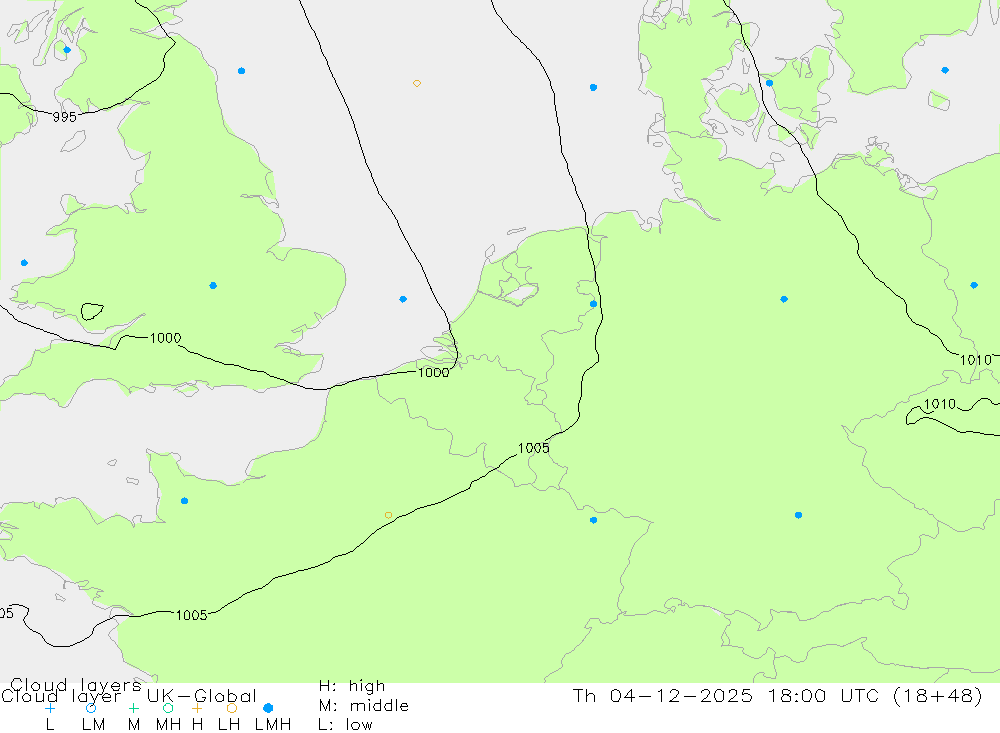Click the orange H plus legend symbol
This screenshot has width=1000, height=733.
click(197, 707)
